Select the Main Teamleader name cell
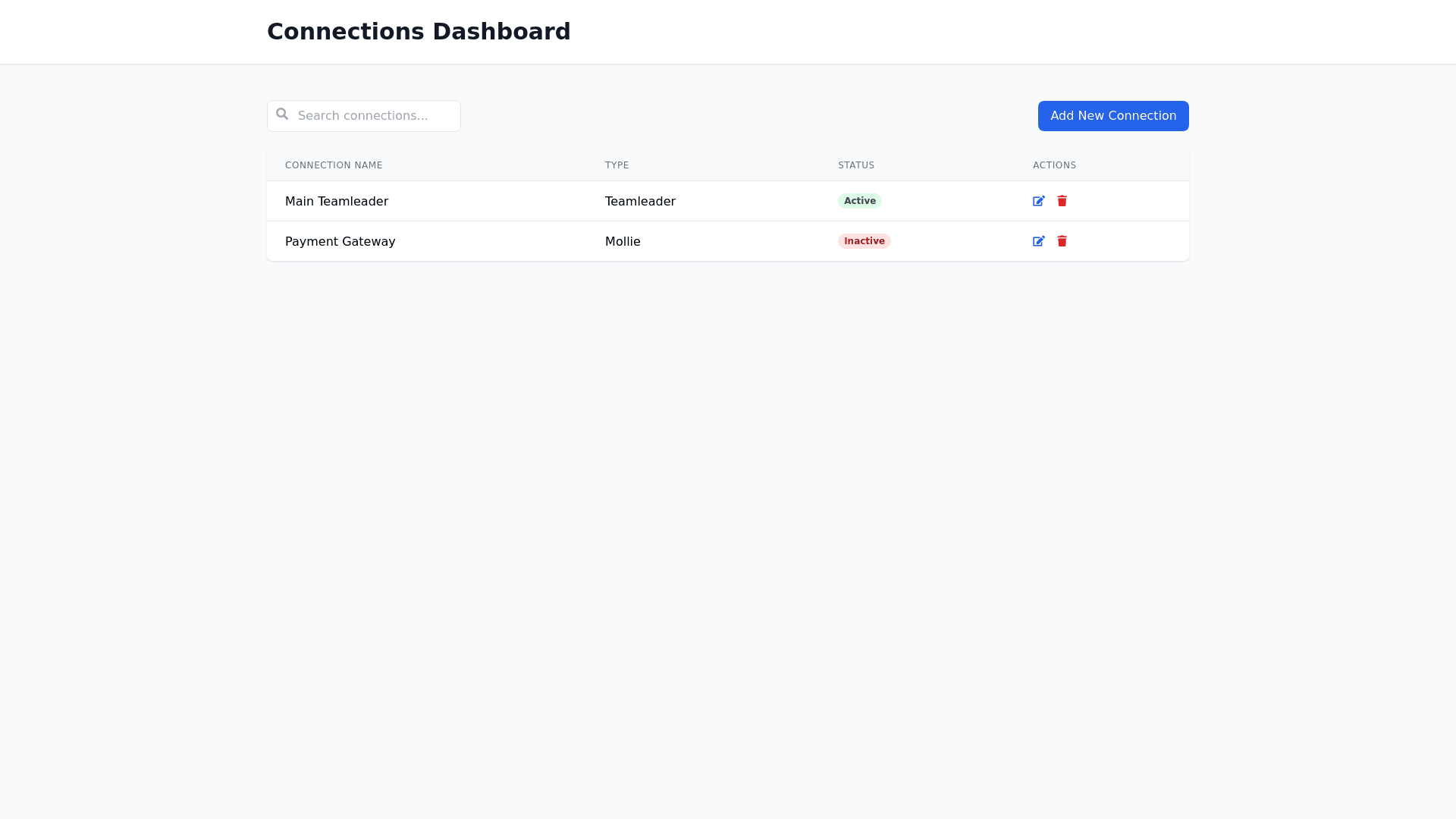Screen dimensions: 1456x819 337,202
